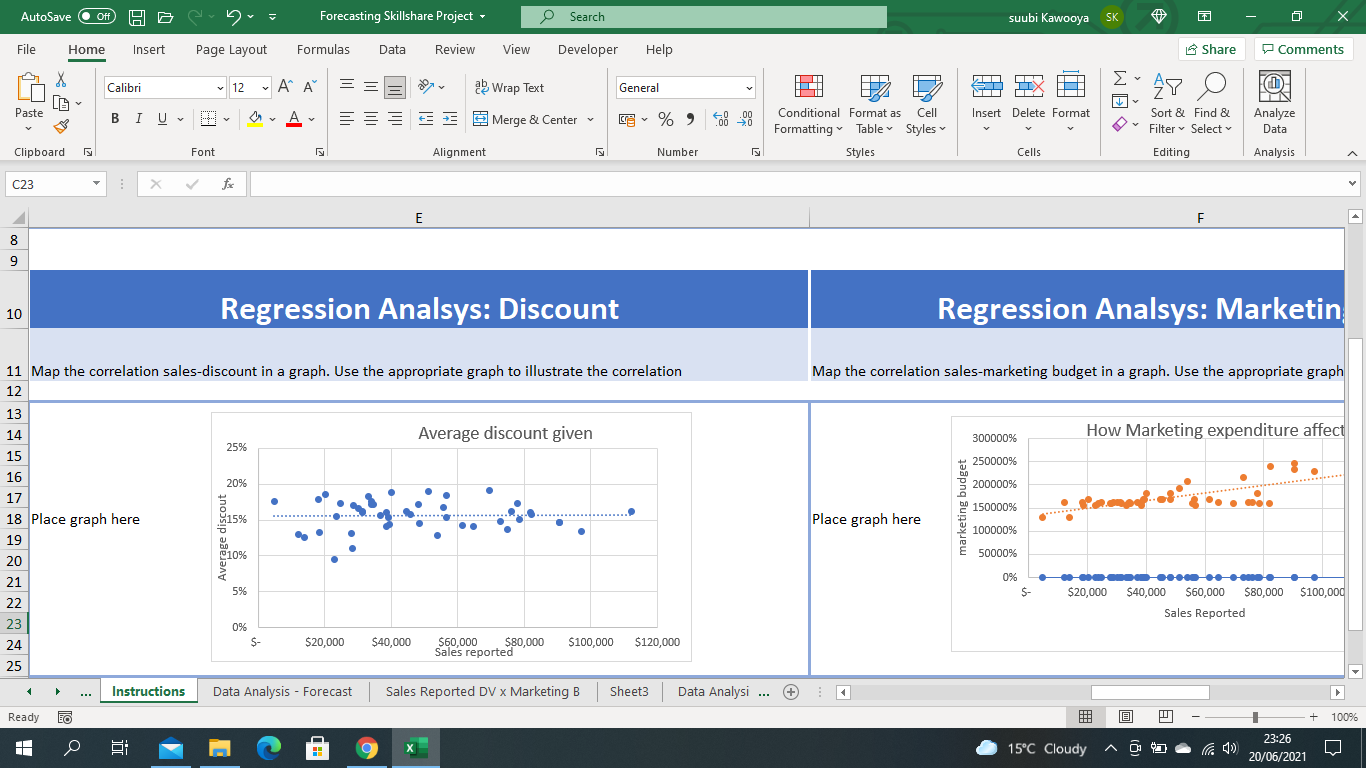Screen dimensions: 1366x768
Task: Open the font size 12 dropdown
Action: click(264, 88)
